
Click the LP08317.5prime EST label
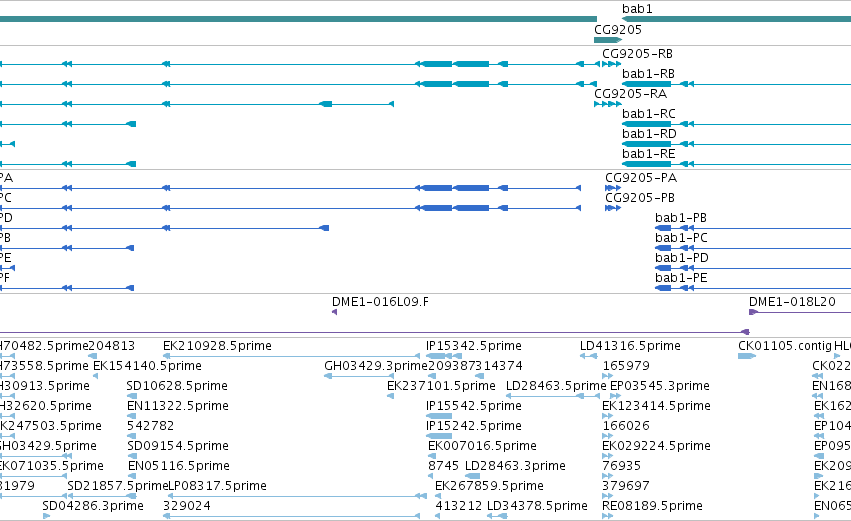coord(217,487)
